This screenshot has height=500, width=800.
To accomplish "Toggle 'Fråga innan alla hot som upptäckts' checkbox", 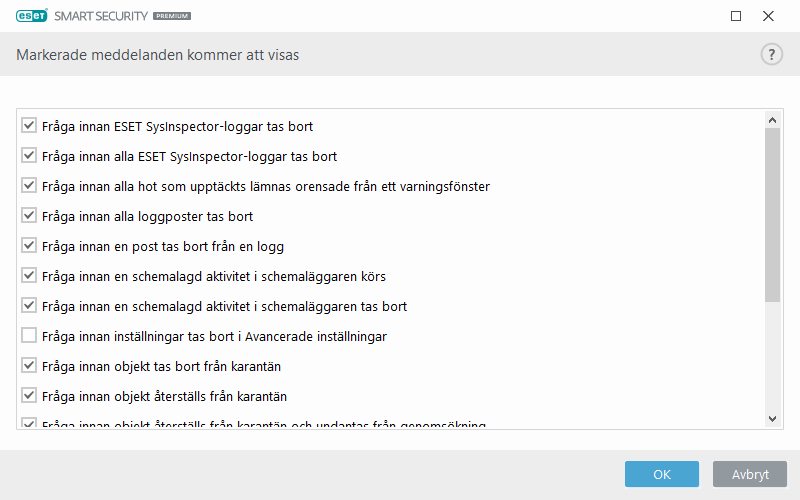I will (x=29, y=186).
